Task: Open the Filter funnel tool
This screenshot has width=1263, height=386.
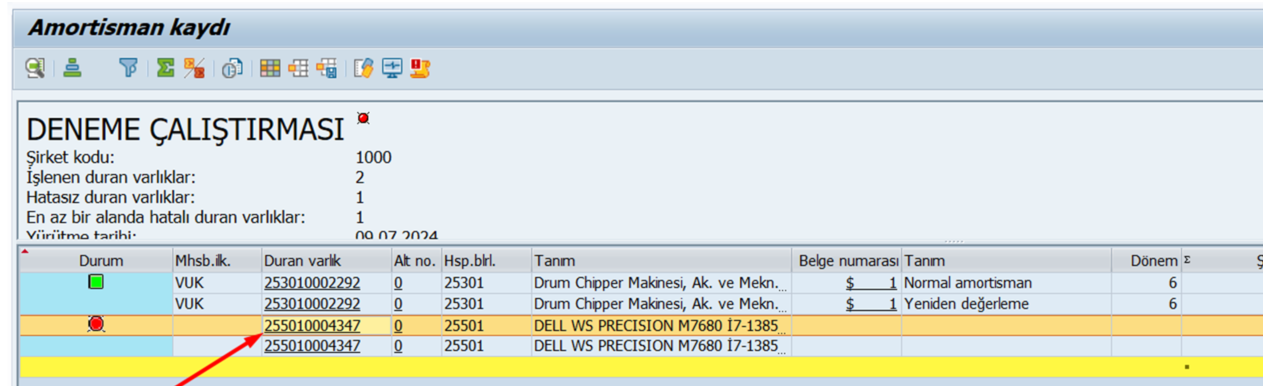Action: pyautogui.click(x=128, y=68)
